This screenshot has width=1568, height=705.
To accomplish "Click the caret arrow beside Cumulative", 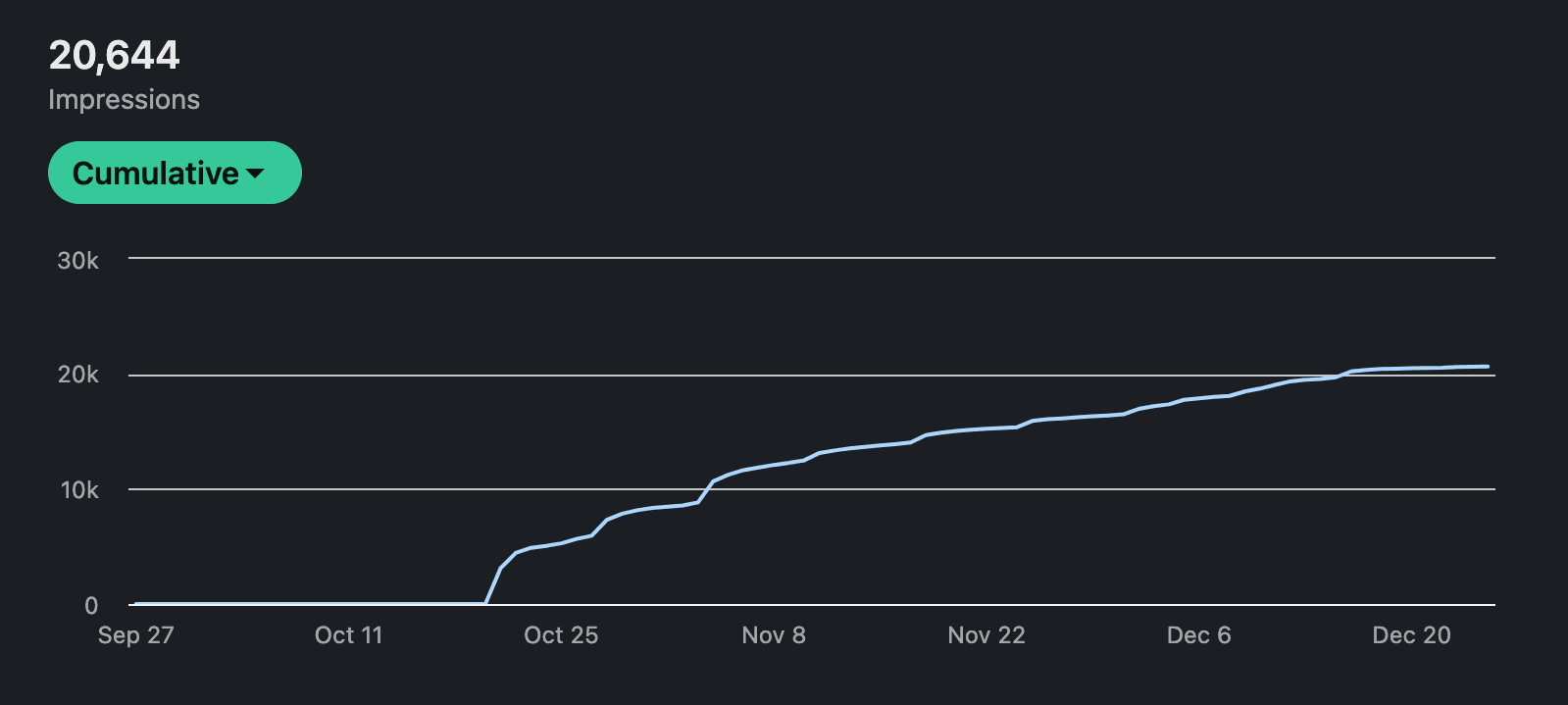I will (x=256, y=174).
